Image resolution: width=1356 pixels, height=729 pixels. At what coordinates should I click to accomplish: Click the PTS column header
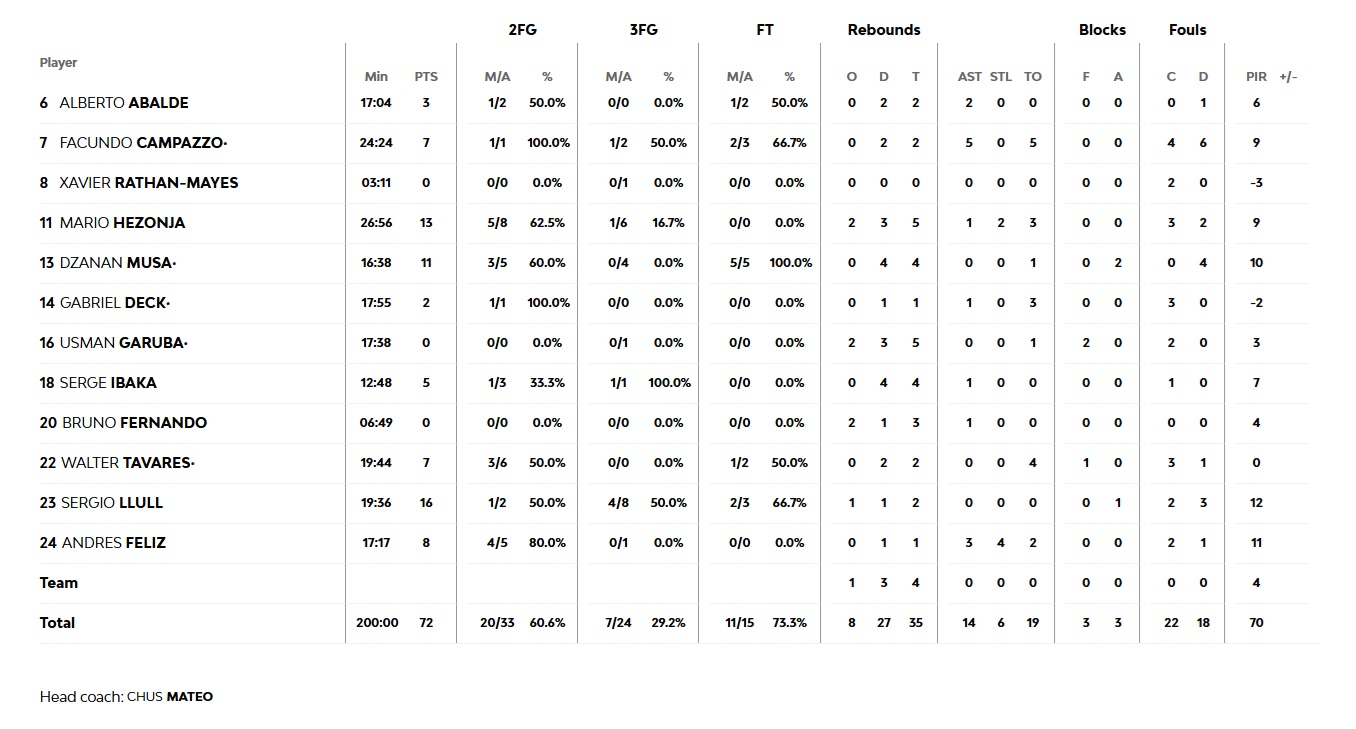(x=426, y=77)
